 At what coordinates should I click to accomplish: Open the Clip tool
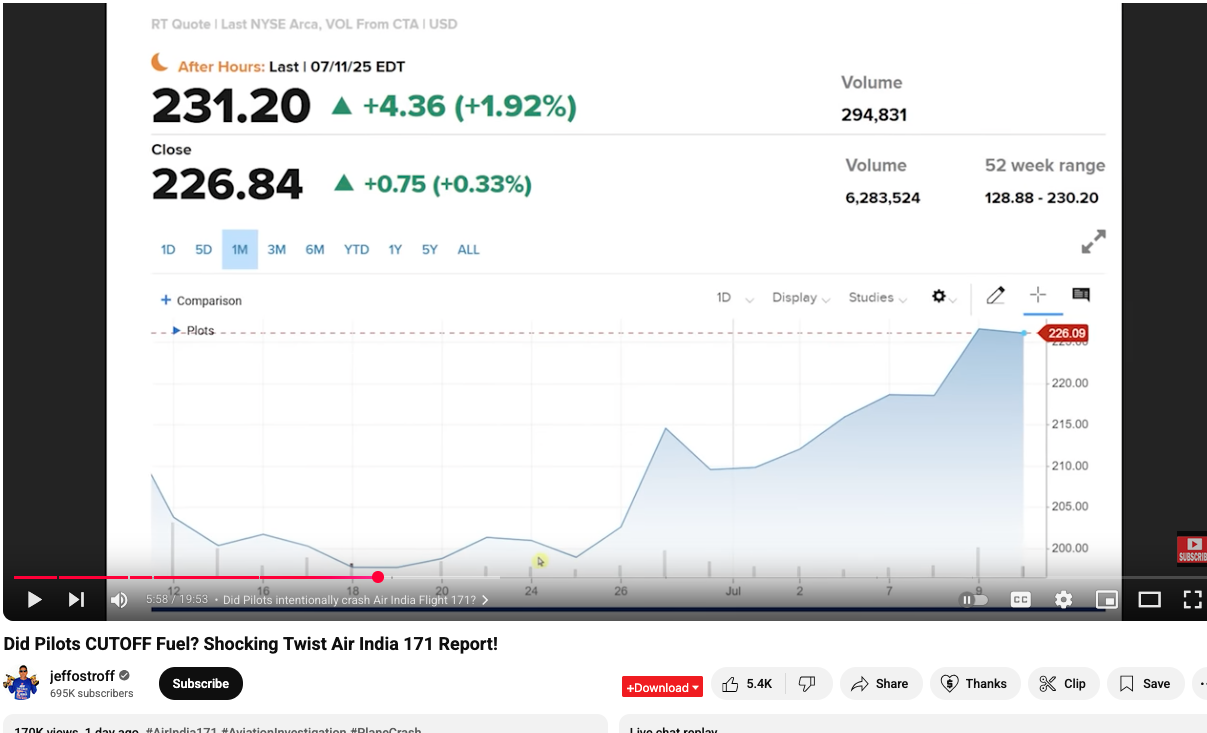(x=1063, y=684)
